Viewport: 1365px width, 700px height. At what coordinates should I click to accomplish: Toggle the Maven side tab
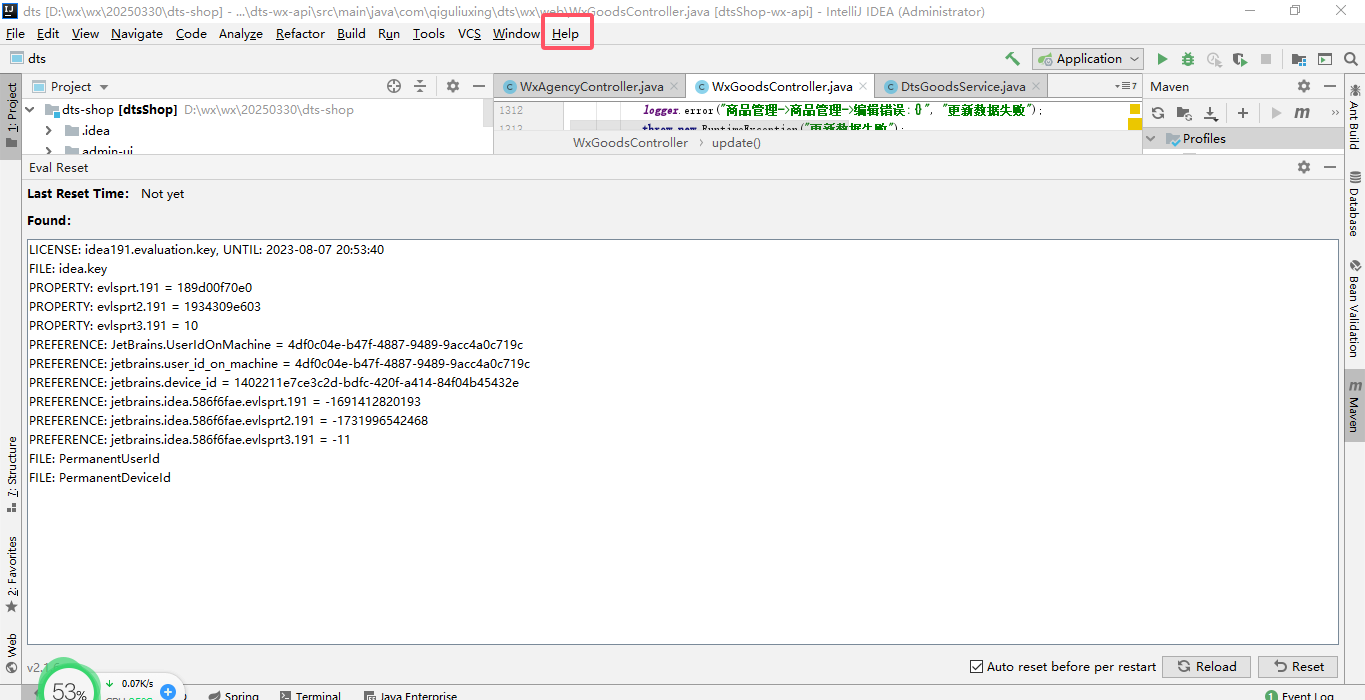[1354, 405]
